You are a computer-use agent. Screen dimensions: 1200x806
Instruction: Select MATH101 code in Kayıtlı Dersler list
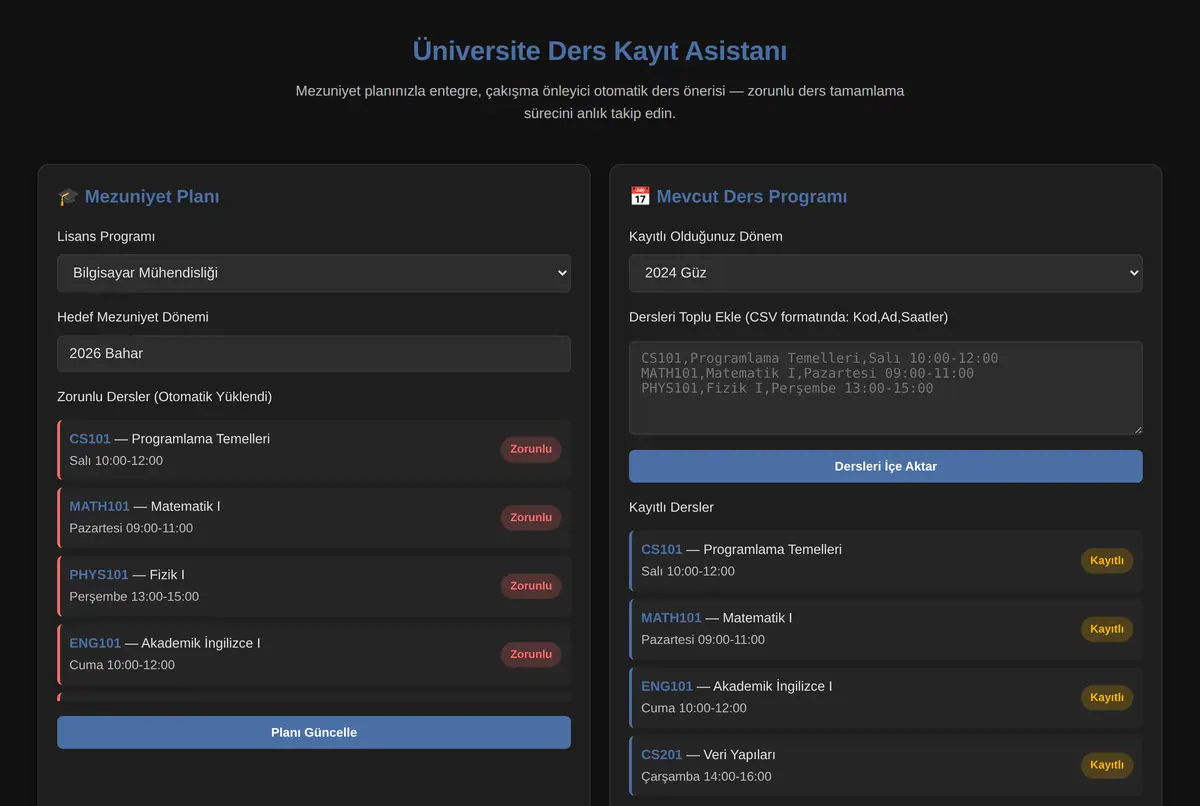[x=672, y=618]
